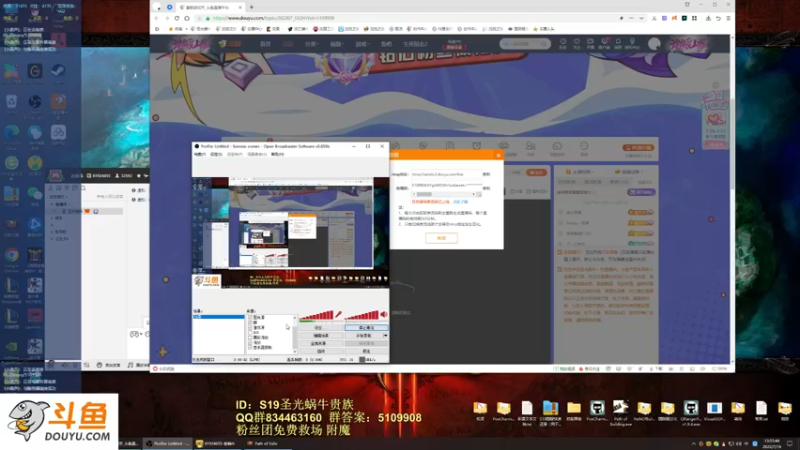Click the rtmp address input field
800x450 pixels.
coord(446,174)
